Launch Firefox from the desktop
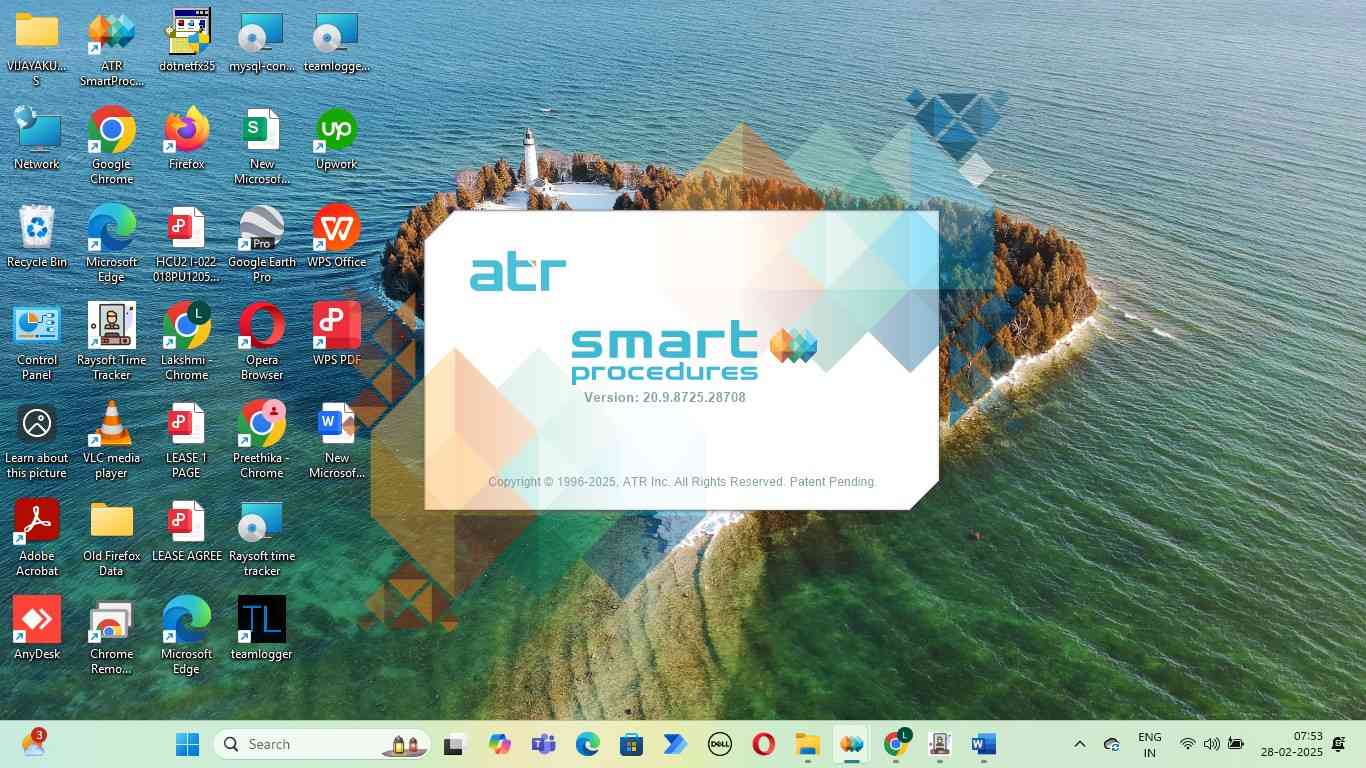The width and height of the screenshot is (1366, 768). coord(187,139)
